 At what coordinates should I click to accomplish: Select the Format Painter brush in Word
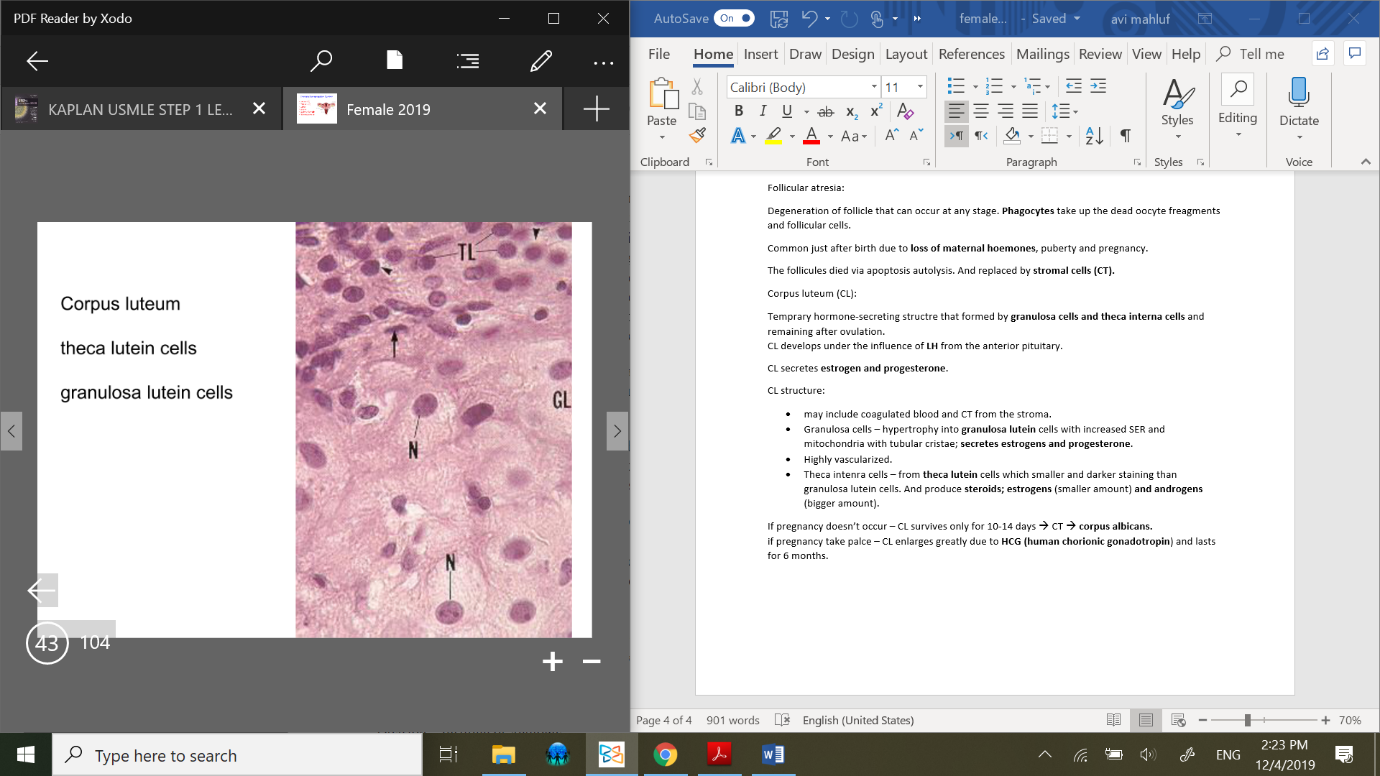point(698,135)
